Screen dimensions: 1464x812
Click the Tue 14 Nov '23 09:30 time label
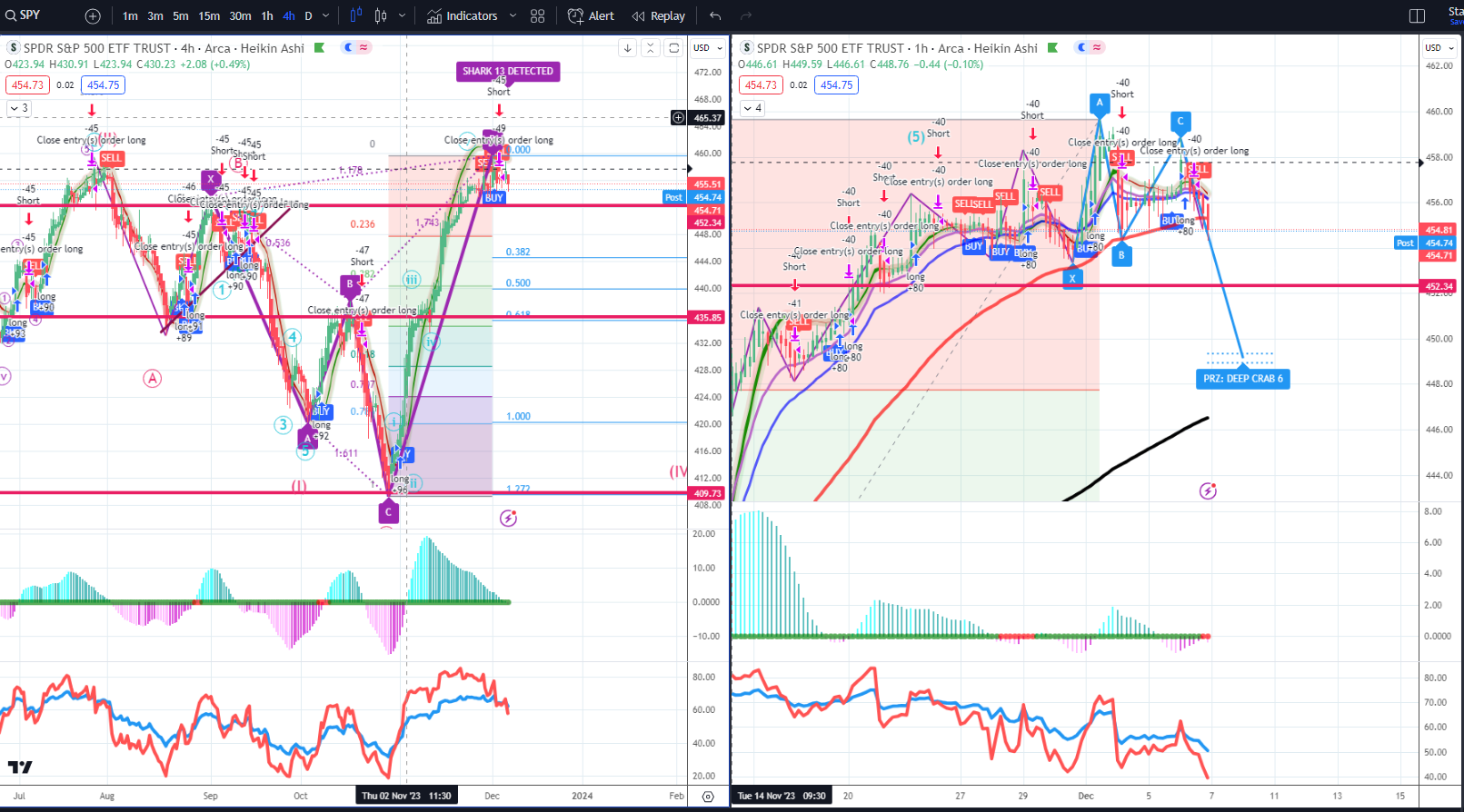782,796
